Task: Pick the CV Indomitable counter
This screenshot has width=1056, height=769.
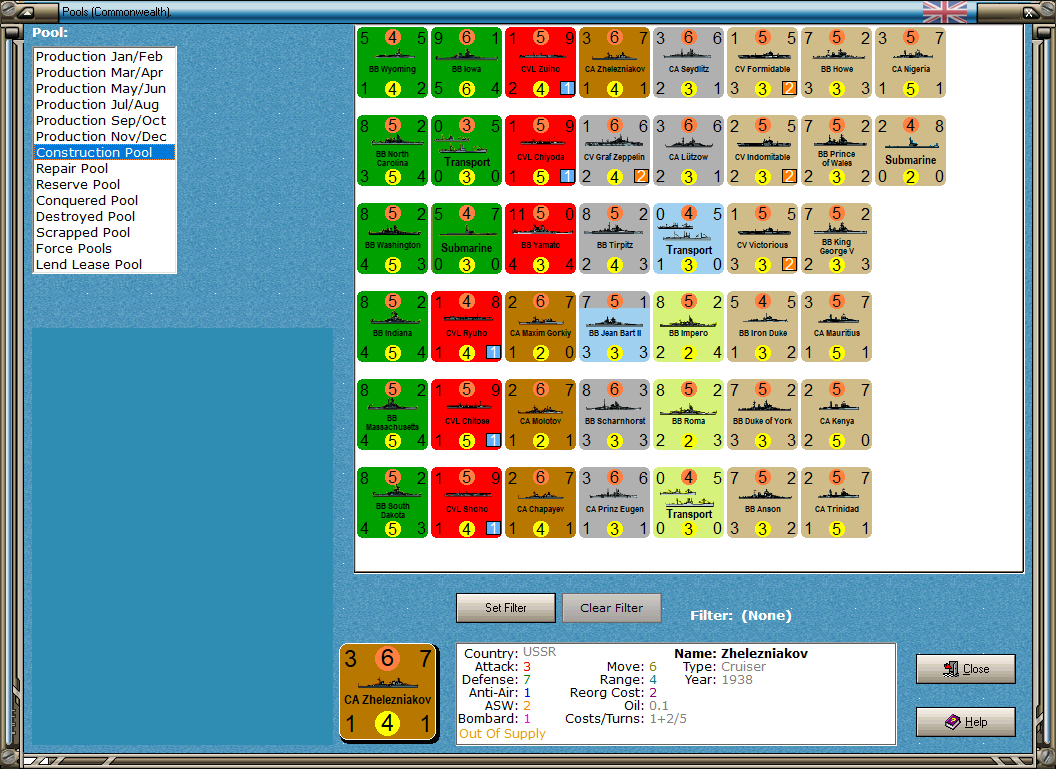Action: pyautogui.click(x=763, y=151)
